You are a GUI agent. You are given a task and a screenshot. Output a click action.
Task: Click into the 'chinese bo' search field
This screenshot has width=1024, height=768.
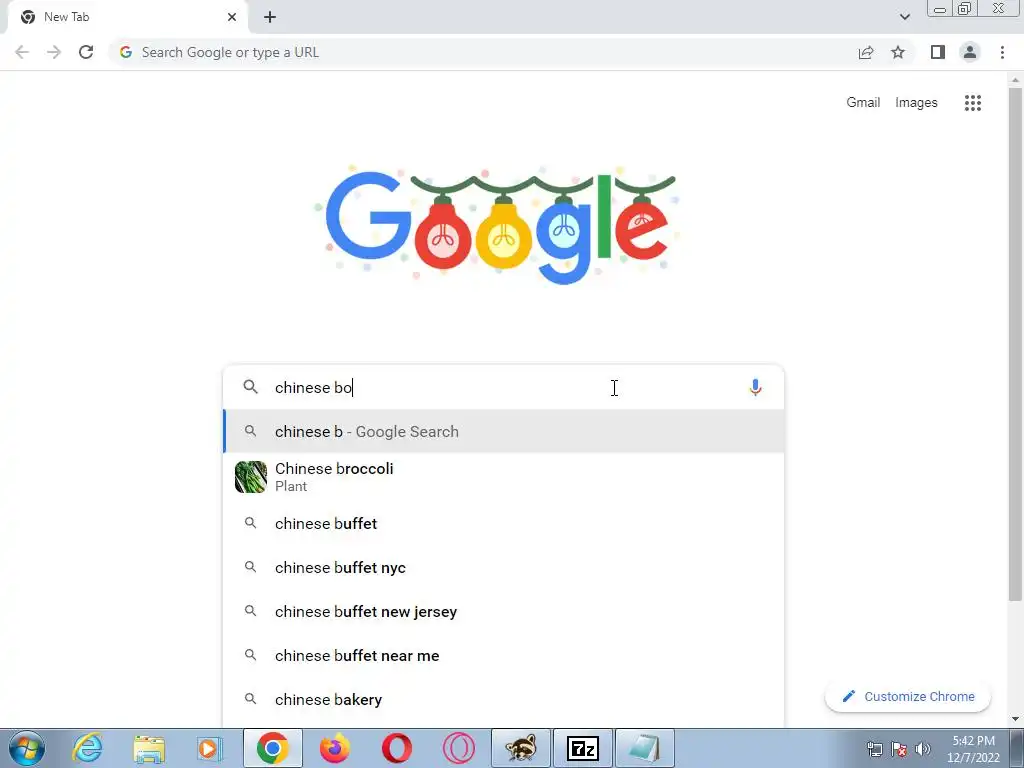(x=503, y=387)
